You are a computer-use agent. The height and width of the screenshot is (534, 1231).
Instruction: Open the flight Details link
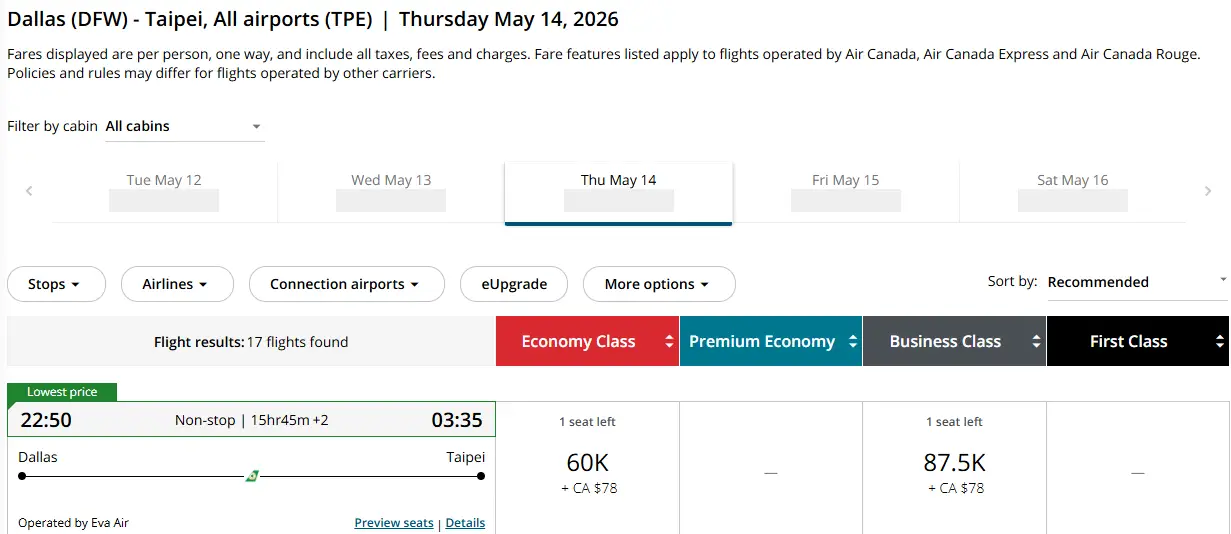(465, 523)
